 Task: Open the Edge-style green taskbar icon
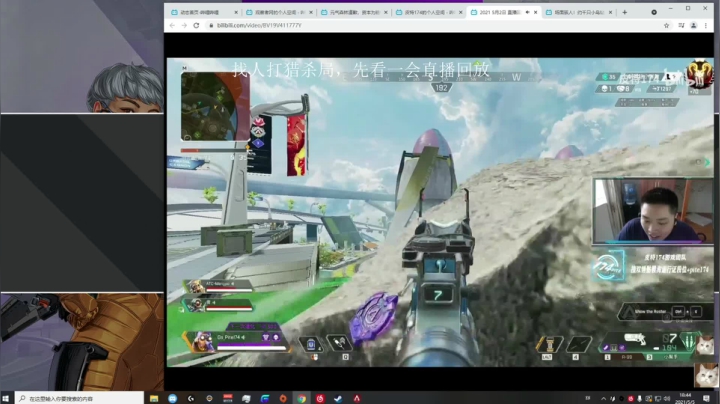coord(265,398)
